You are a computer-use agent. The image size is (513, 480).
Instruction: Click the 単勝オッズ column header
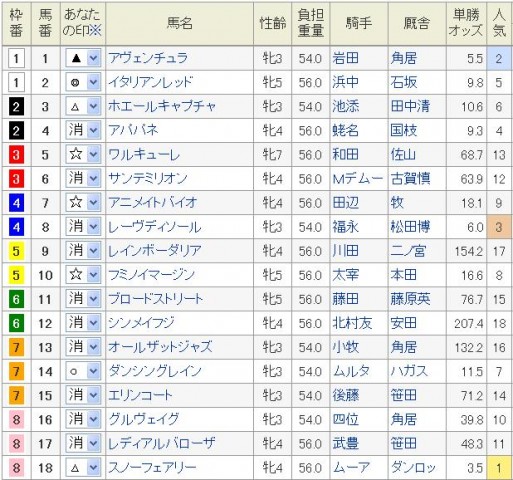(x=466, y=23)
